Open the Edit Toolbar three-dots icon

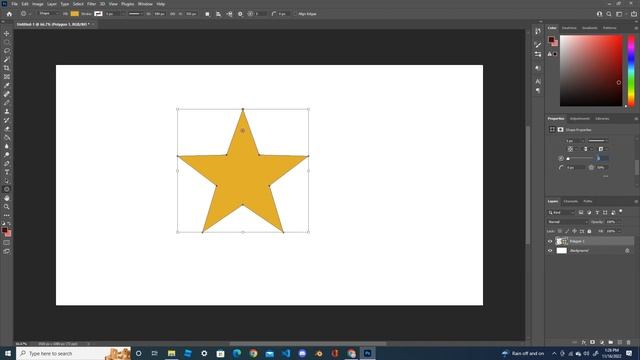pyautogui.click(x=7, y=215)
